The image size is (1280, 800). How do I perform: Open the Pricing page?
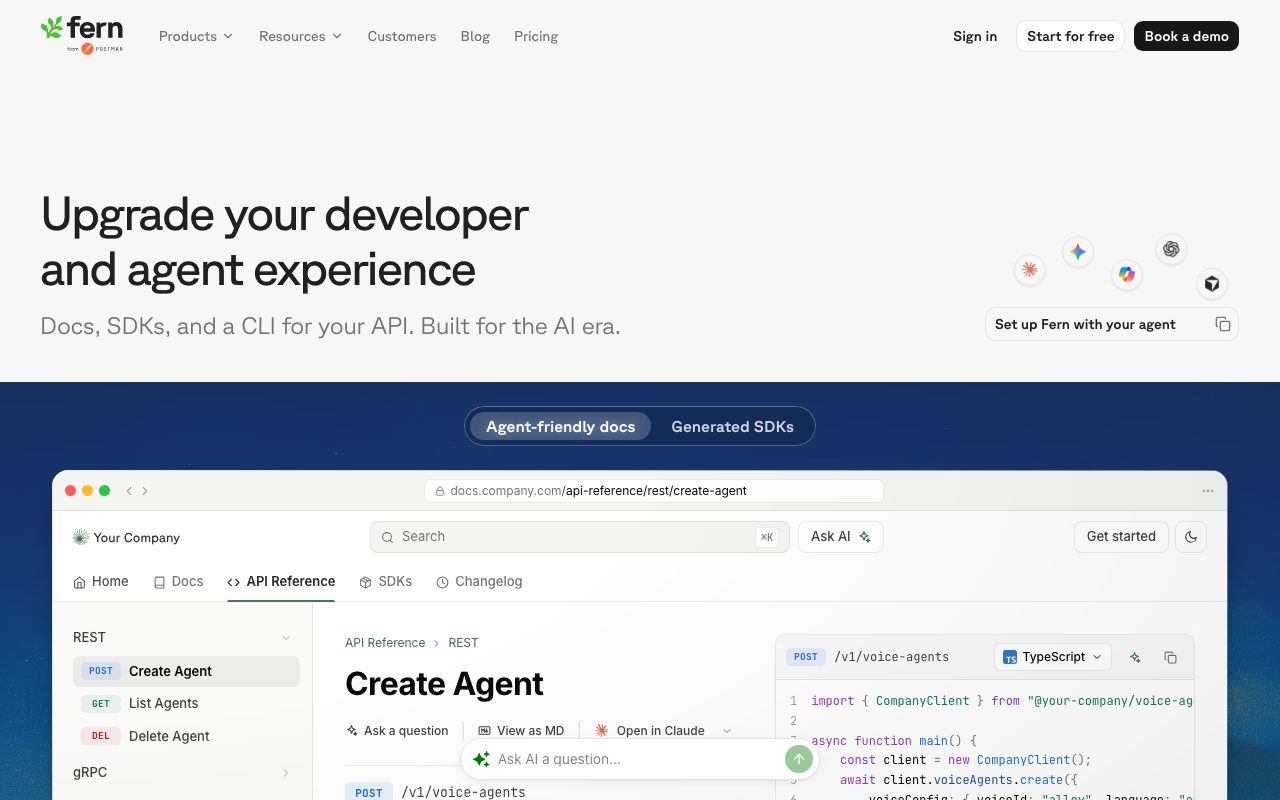click(x=536, y=36)
